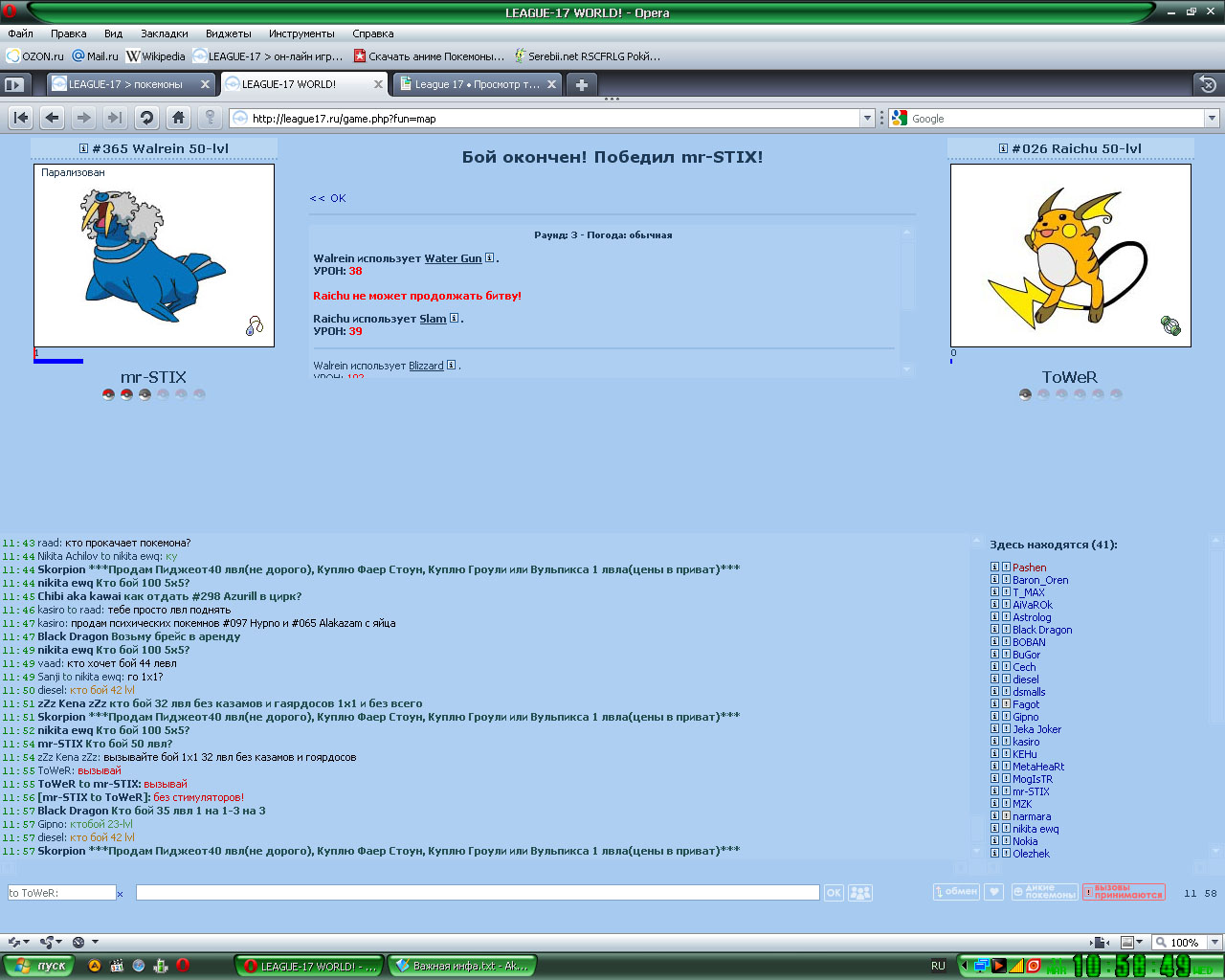
Task: Open Mail.ru bookmark
Action: point(96,56)
